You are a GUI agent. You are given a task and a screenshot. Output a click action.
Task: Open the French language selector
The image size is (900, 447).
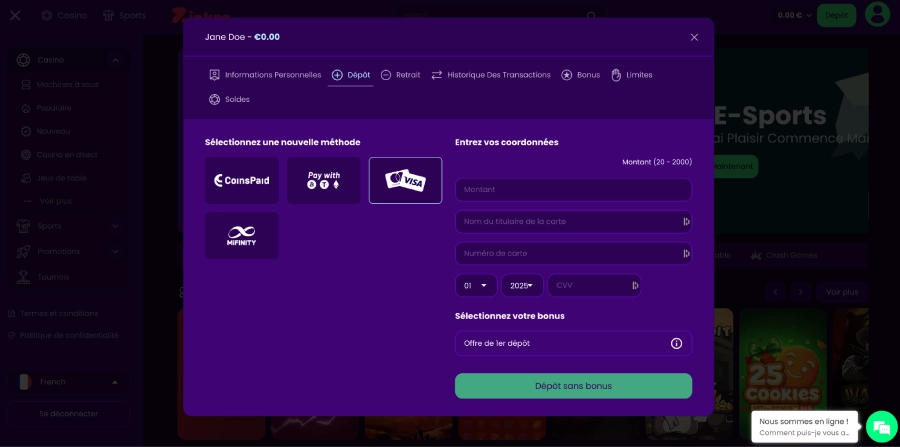(68, 382)
